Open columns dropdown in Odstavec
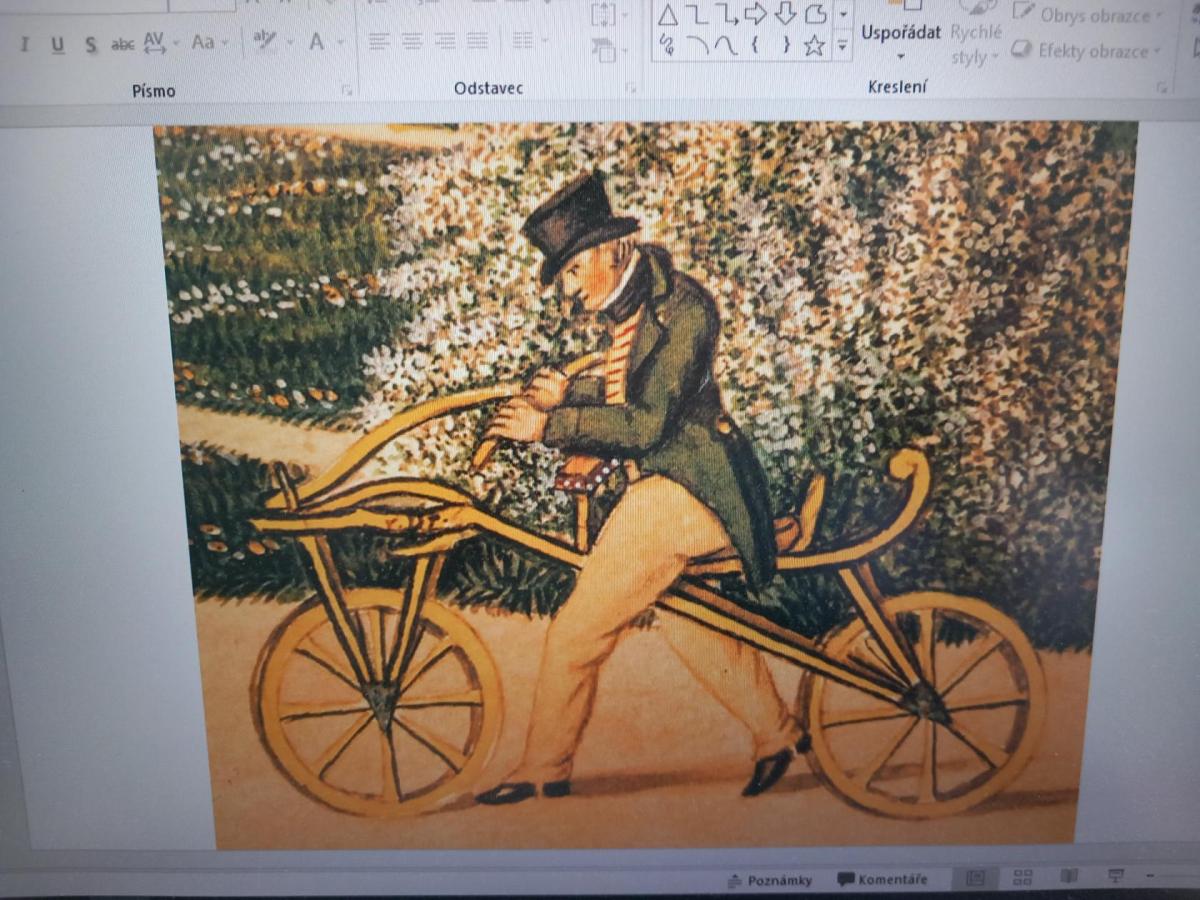This screenshot has width=1200, height=900. (528, 41)
